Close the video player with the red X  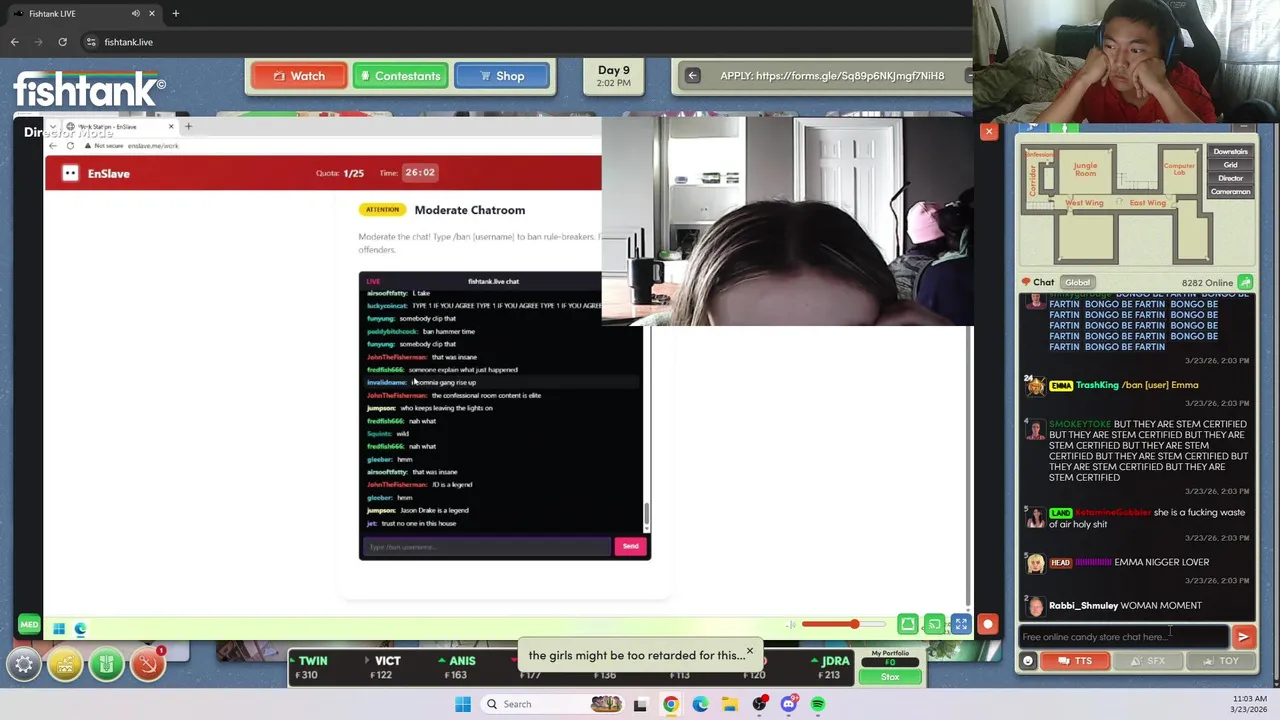989,131
